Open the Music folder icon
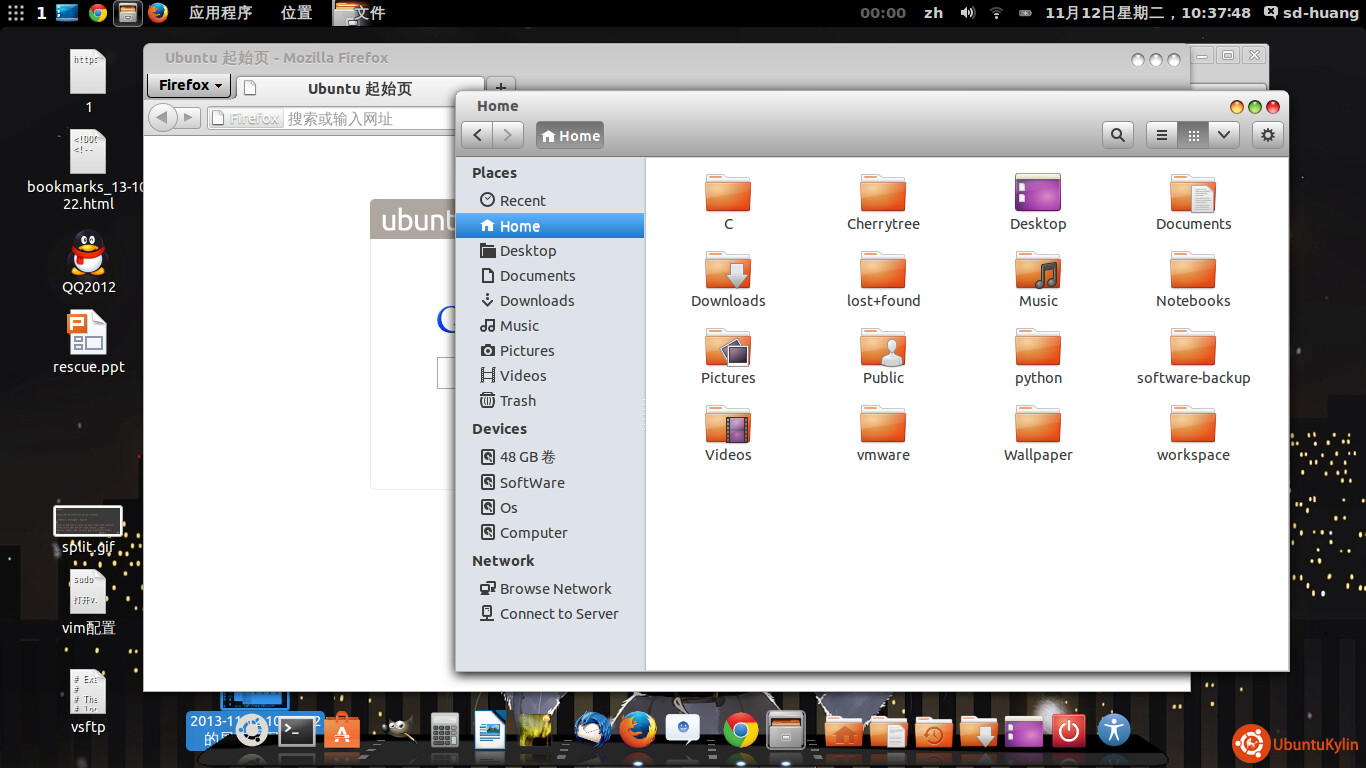 coord(1038,271)
